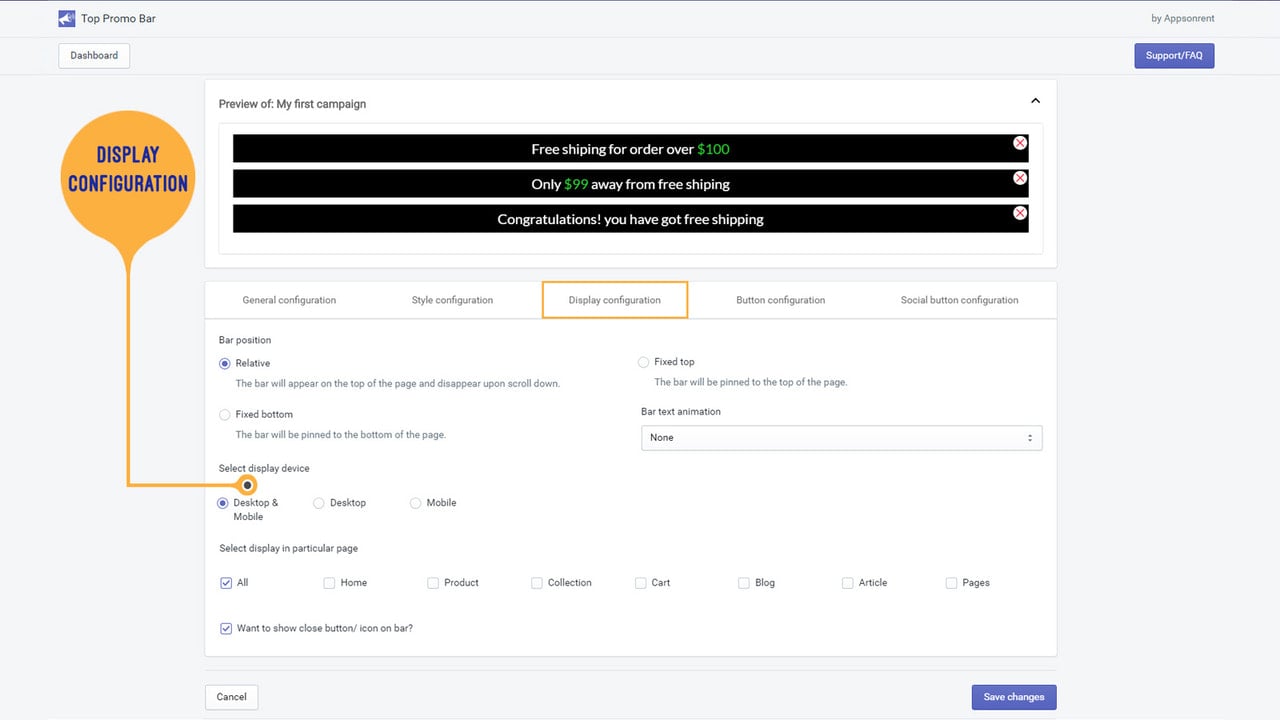Enable display on Cart page
The image size is (1280, 720).
click(640, 583)
